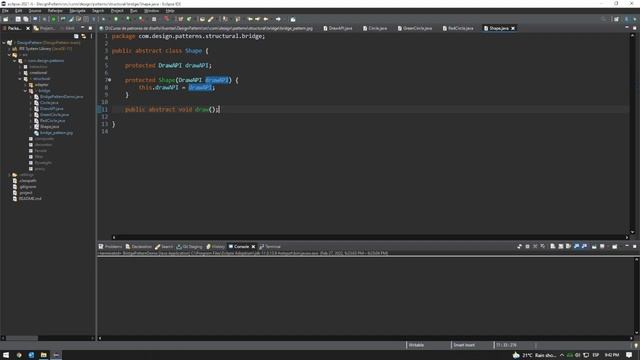Viewport: 640px width, 360px height.
Task: Open the Window menu
Action: (x=151, y=11)
